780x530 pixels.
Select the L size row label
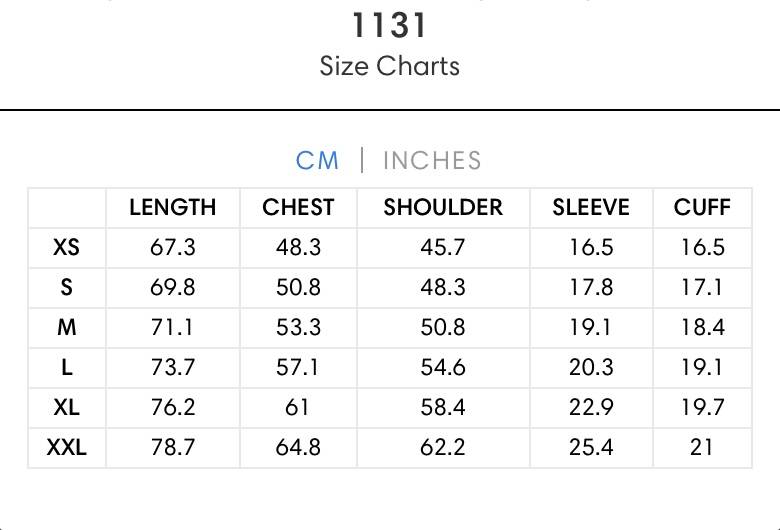click(x=67, y=367)
